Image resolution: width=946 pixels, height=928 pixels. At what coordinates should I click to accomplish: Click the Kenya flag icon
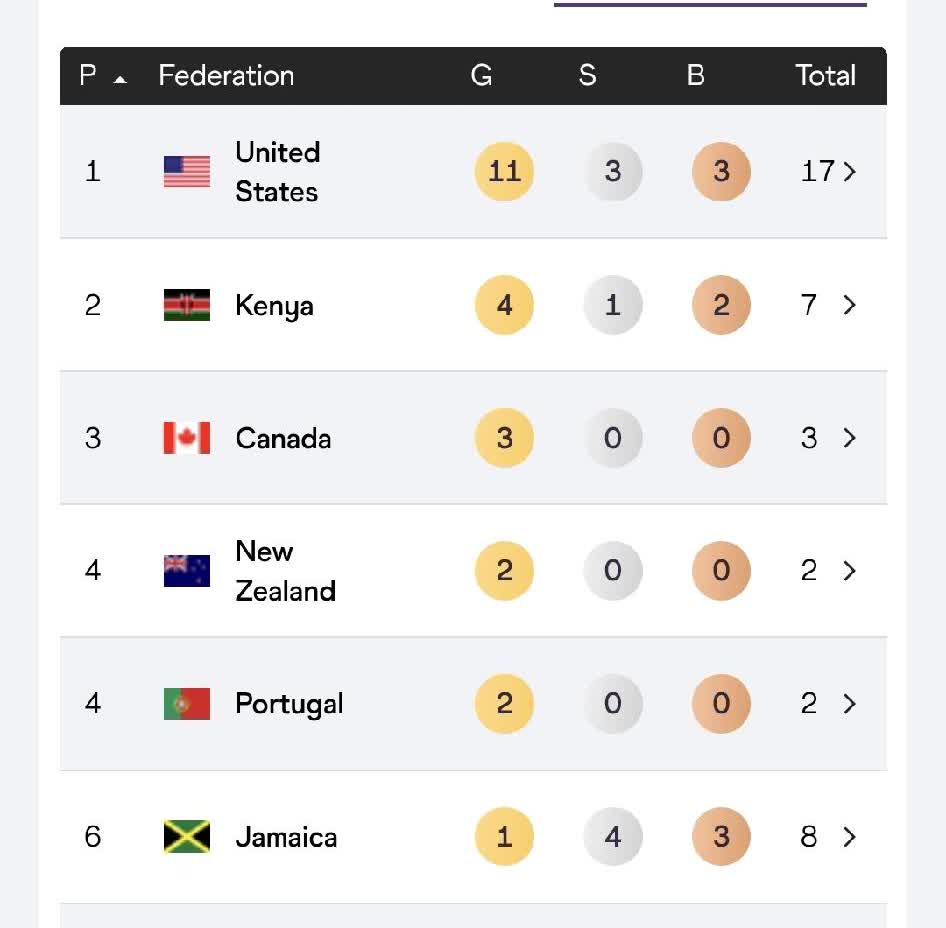(x=187, y=305)
